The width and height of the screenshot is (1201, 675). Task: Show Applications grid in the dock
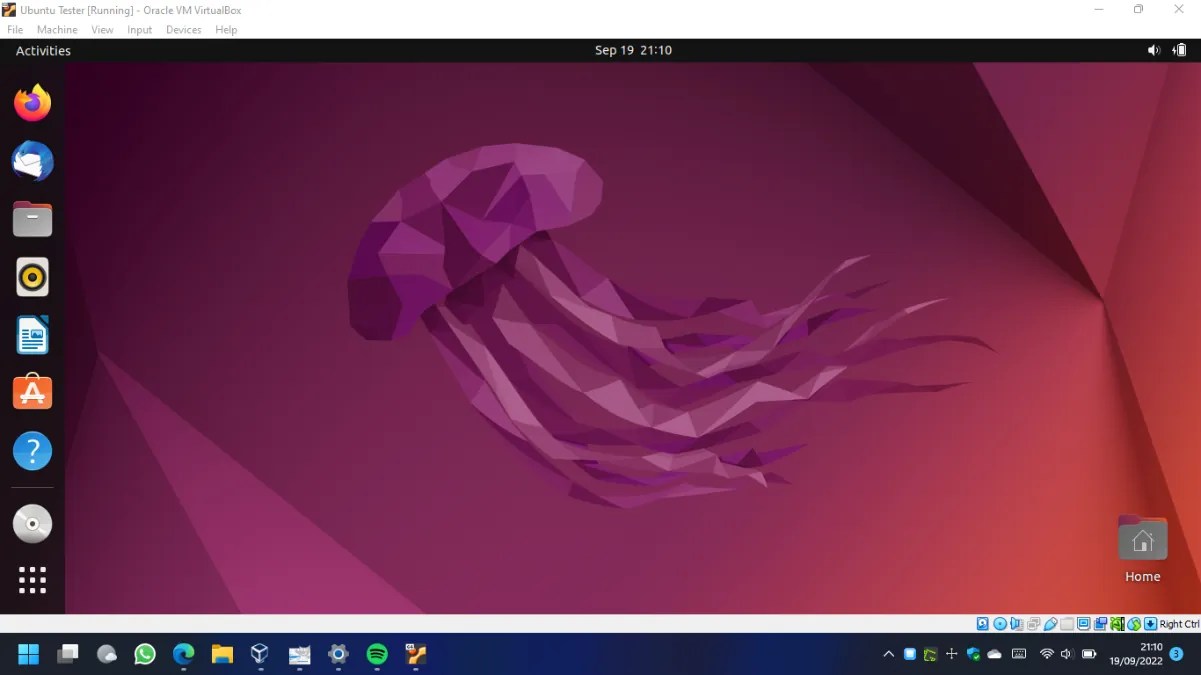[32, 580]
